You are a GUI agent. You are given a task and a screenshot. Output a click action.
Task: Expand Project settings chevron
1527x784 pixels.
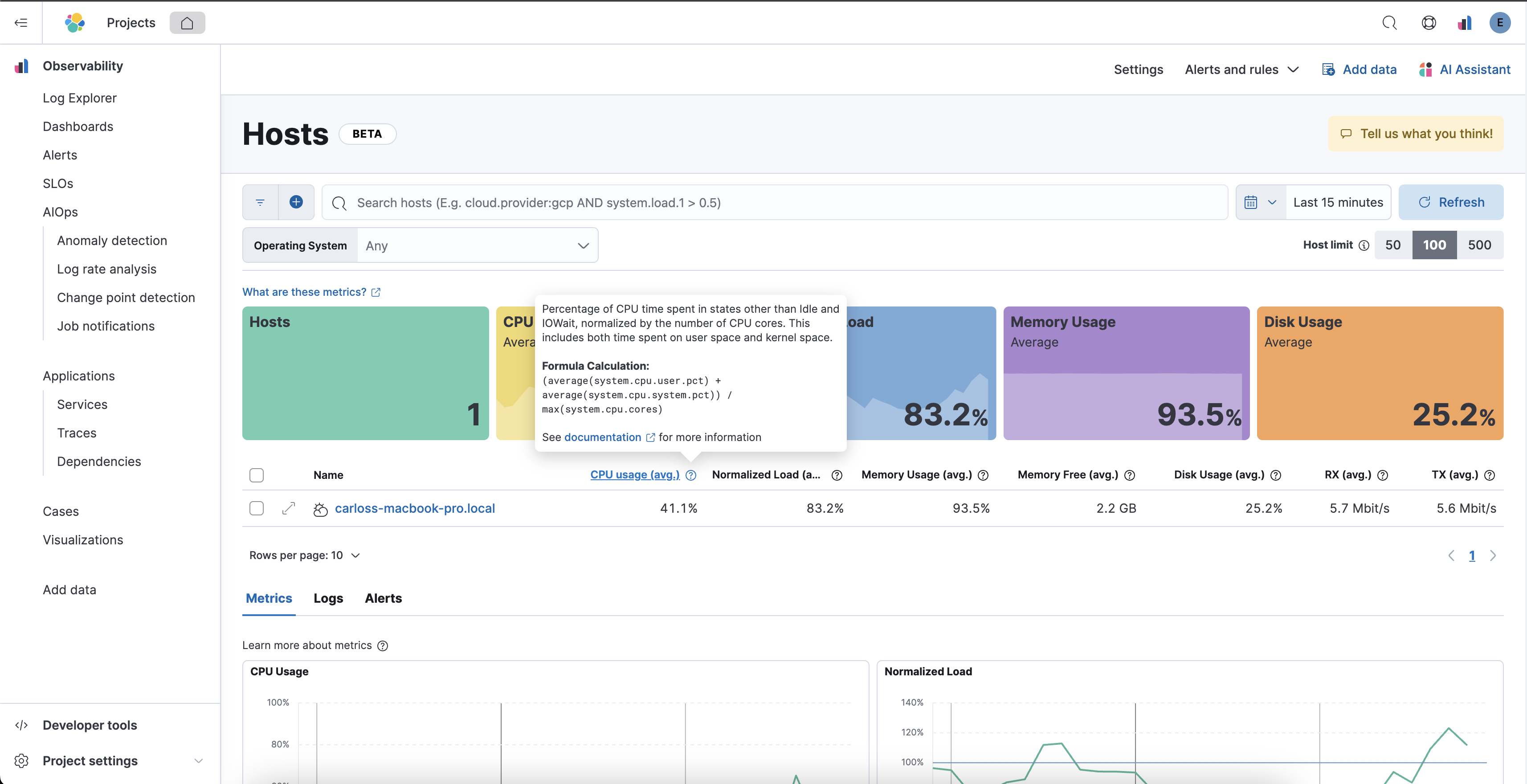(199, 761)
